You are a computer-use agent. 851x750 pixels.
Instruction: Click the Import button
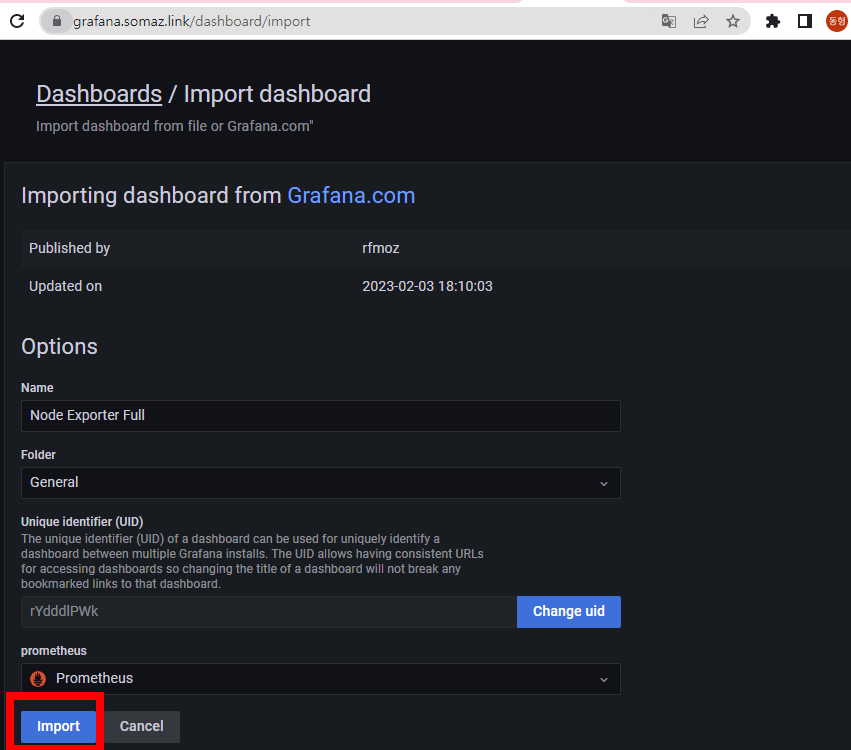point(59,727)
